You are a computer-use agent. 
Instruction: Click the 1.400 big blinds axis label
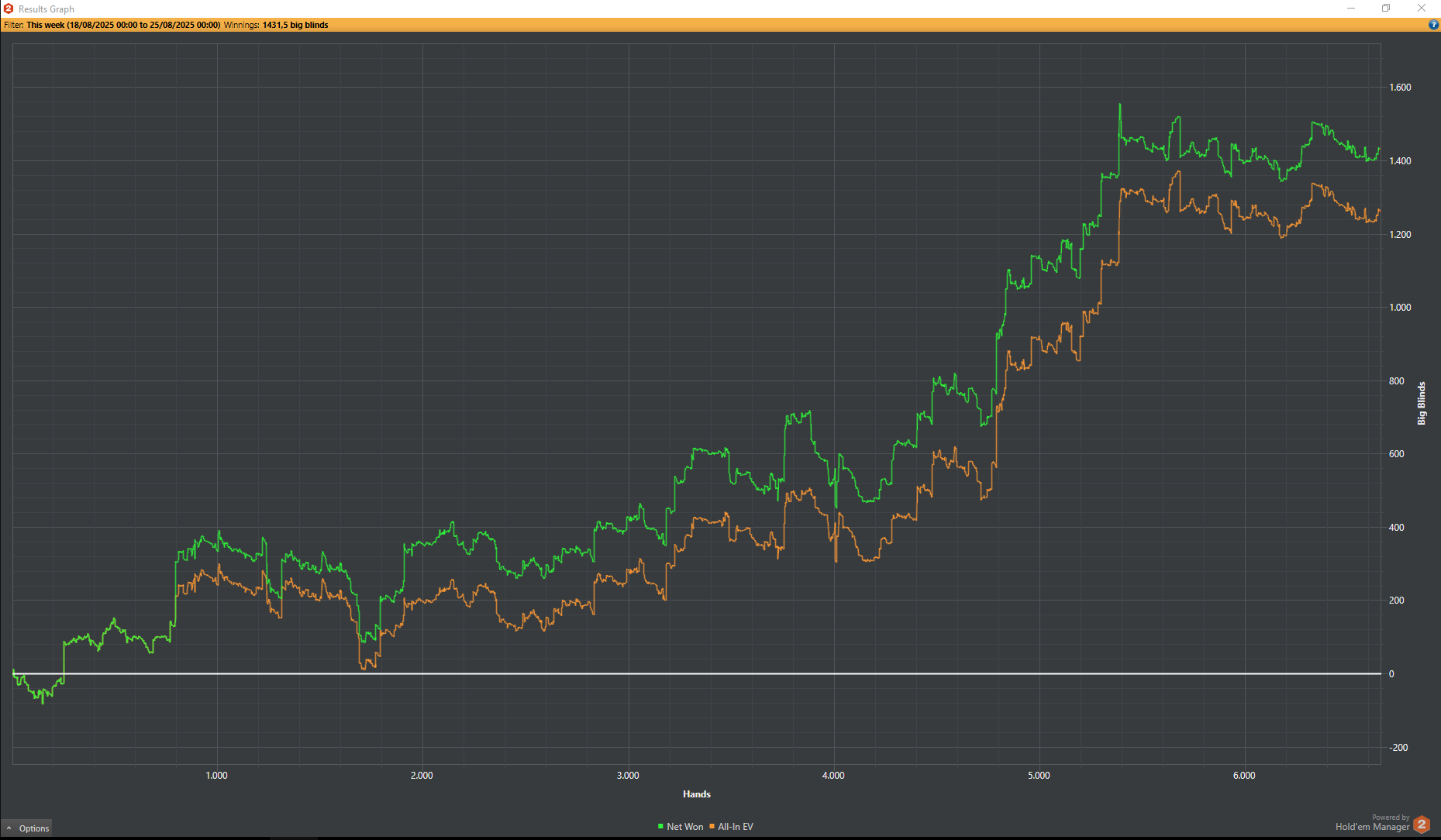pyautogui.click(x=1400, y=161)
